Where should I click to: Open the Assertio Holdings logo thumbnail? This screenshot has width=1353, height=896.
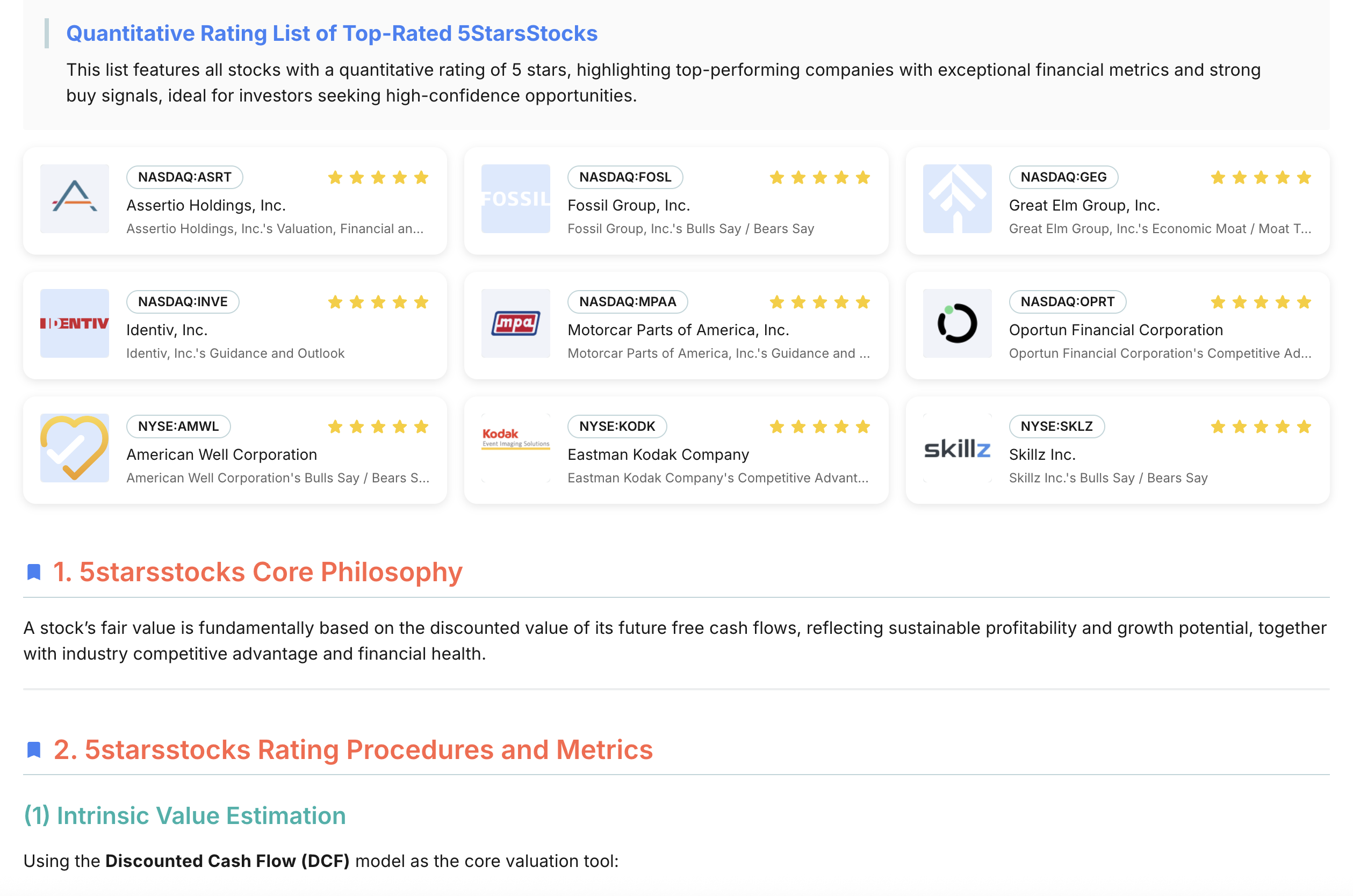[x=74, y=199]
